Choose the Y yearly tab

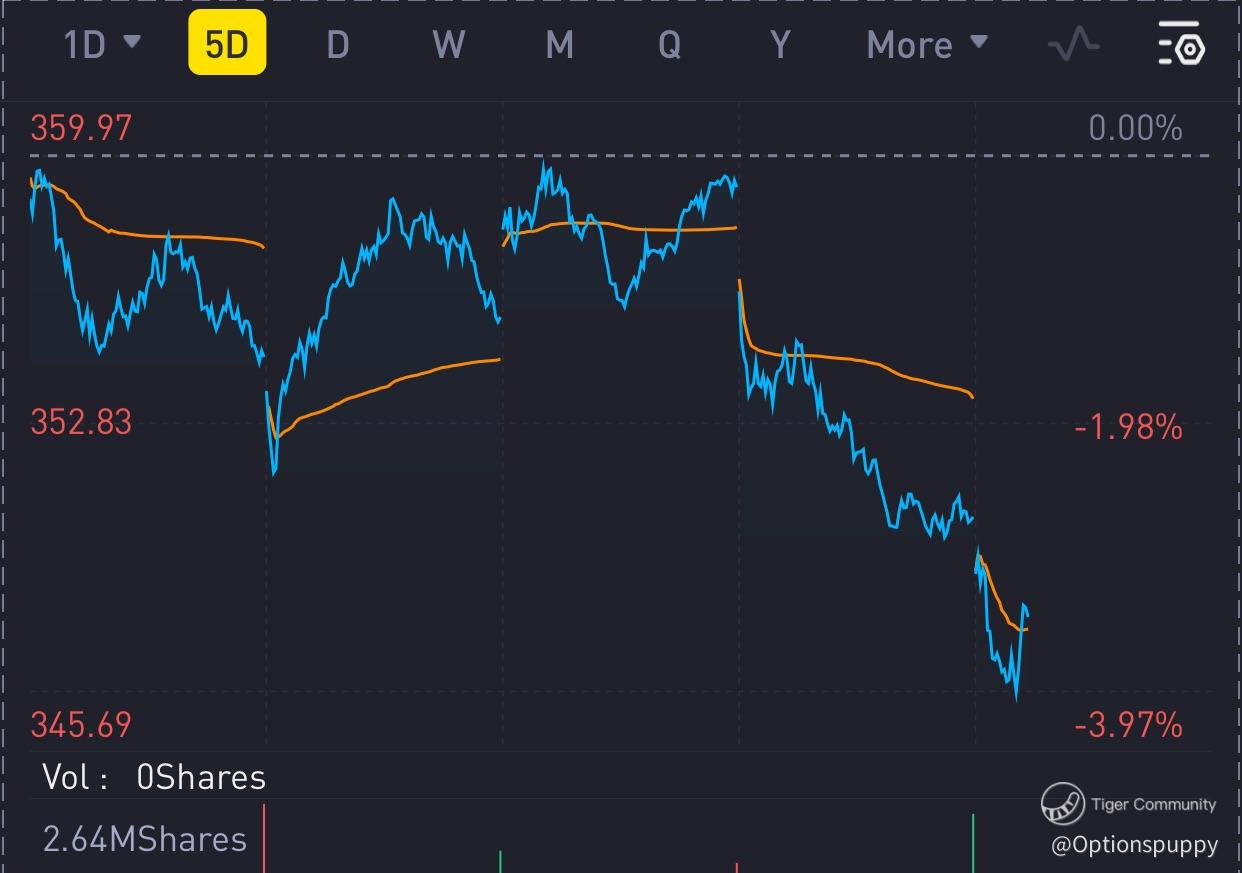click(780, 44)
